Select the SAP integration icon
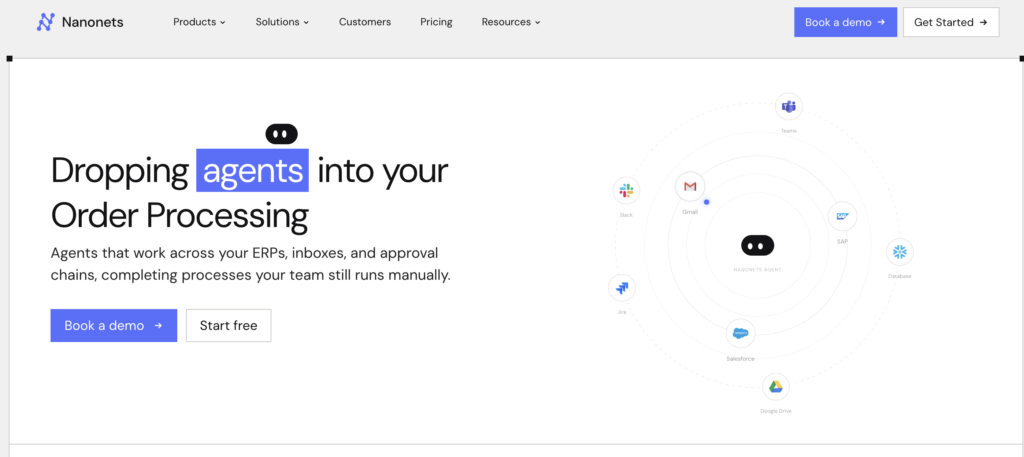 pos(842,216)
